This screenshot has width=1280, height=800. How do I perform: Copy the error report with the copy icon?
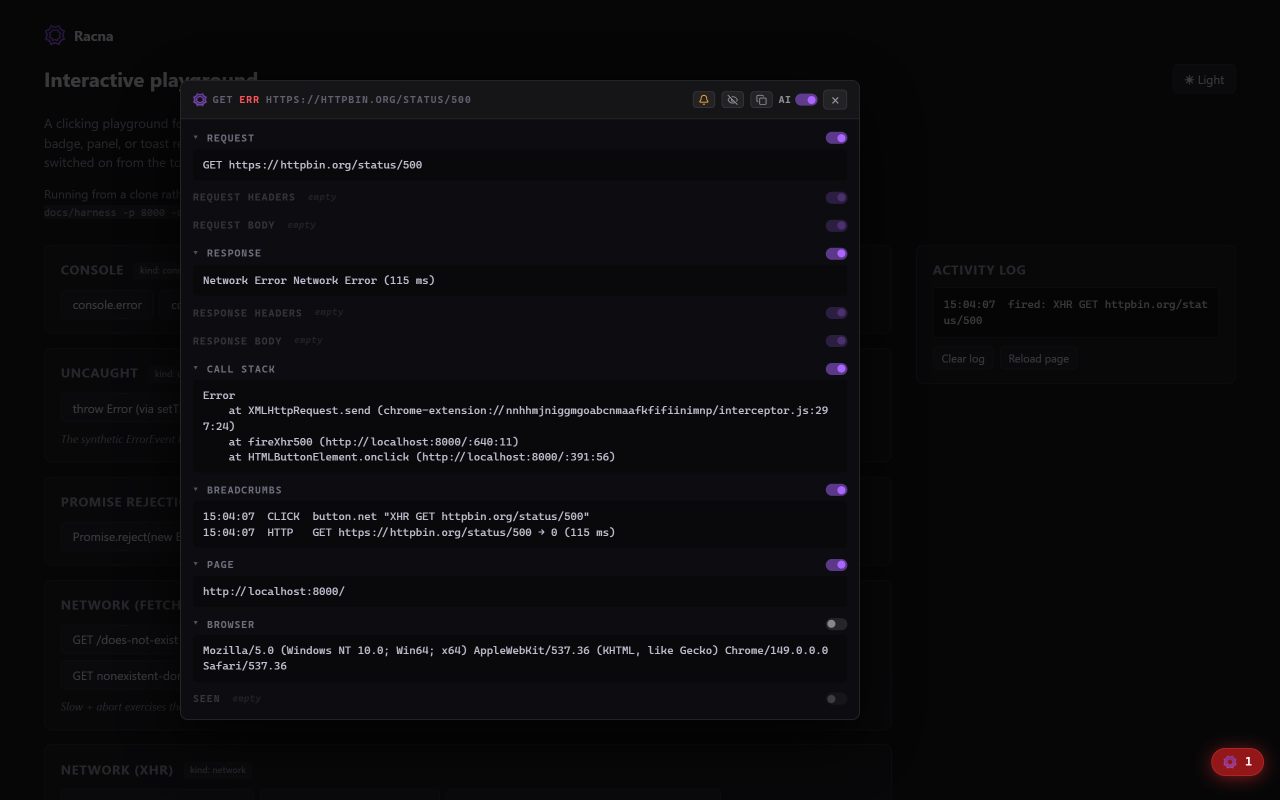(761, 100)
